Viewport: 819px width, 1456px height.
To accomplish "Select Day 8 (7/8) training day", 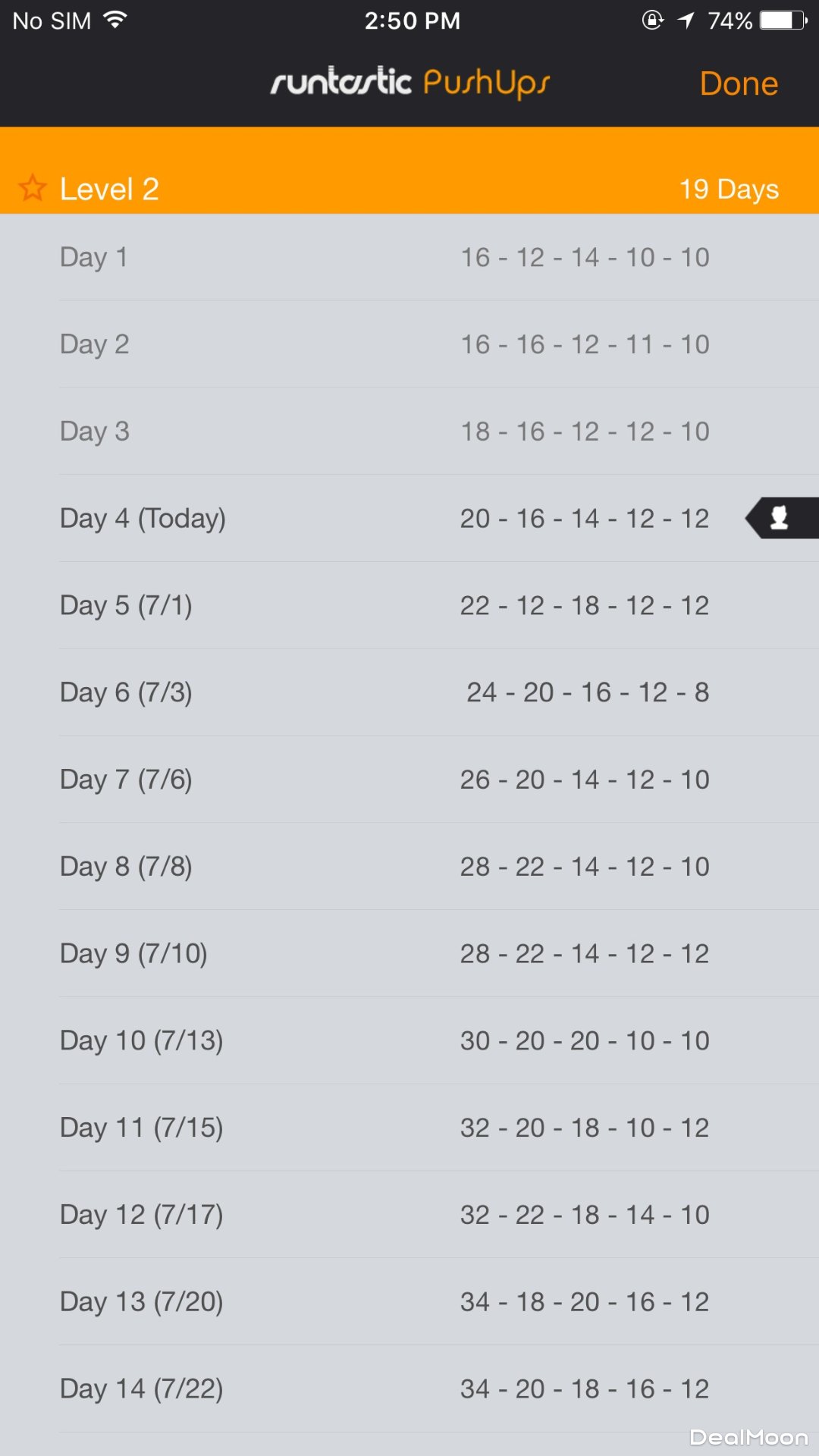I will click(x=409, y=867).
